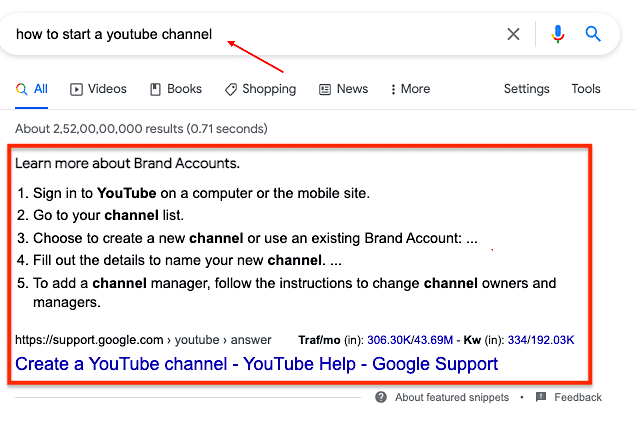
Task: Open search Settings
Action: point(526,89)
